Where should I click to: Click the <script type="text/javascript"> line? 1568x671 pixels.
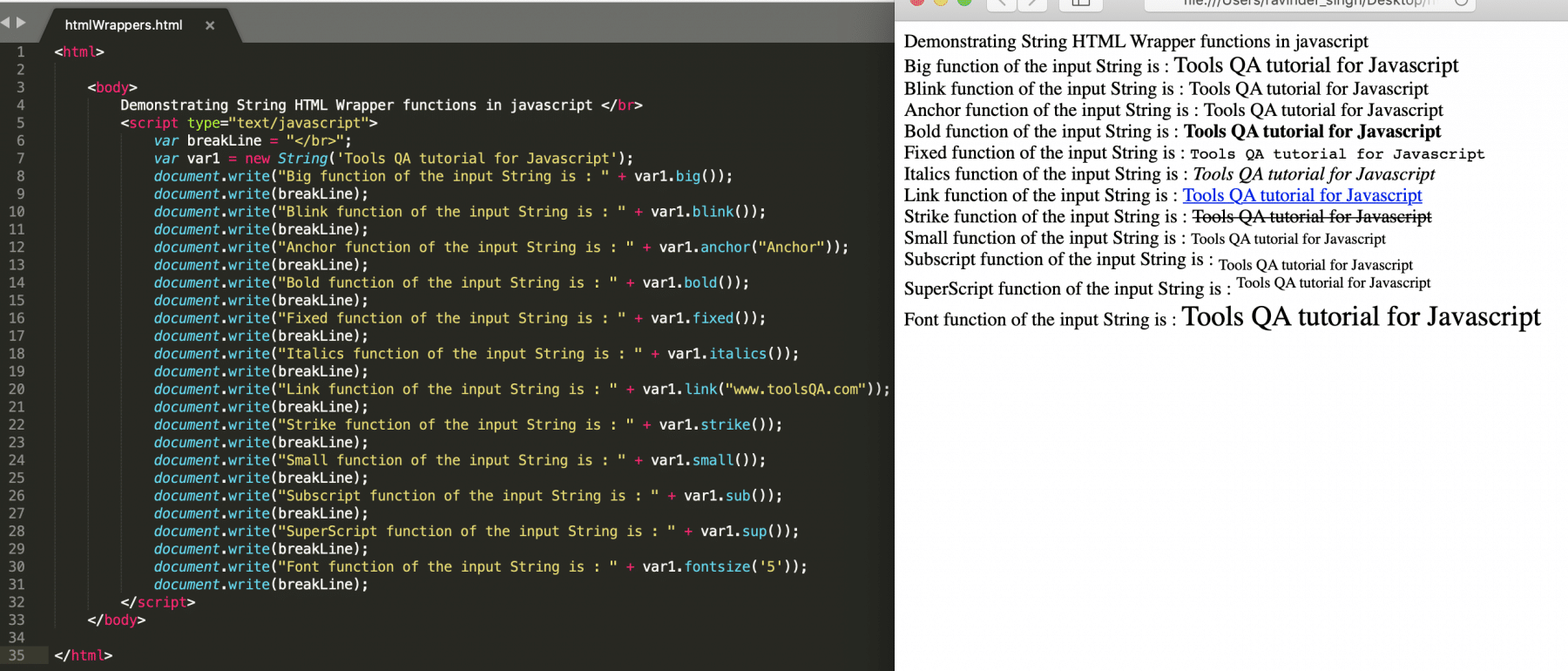point(249,123)
